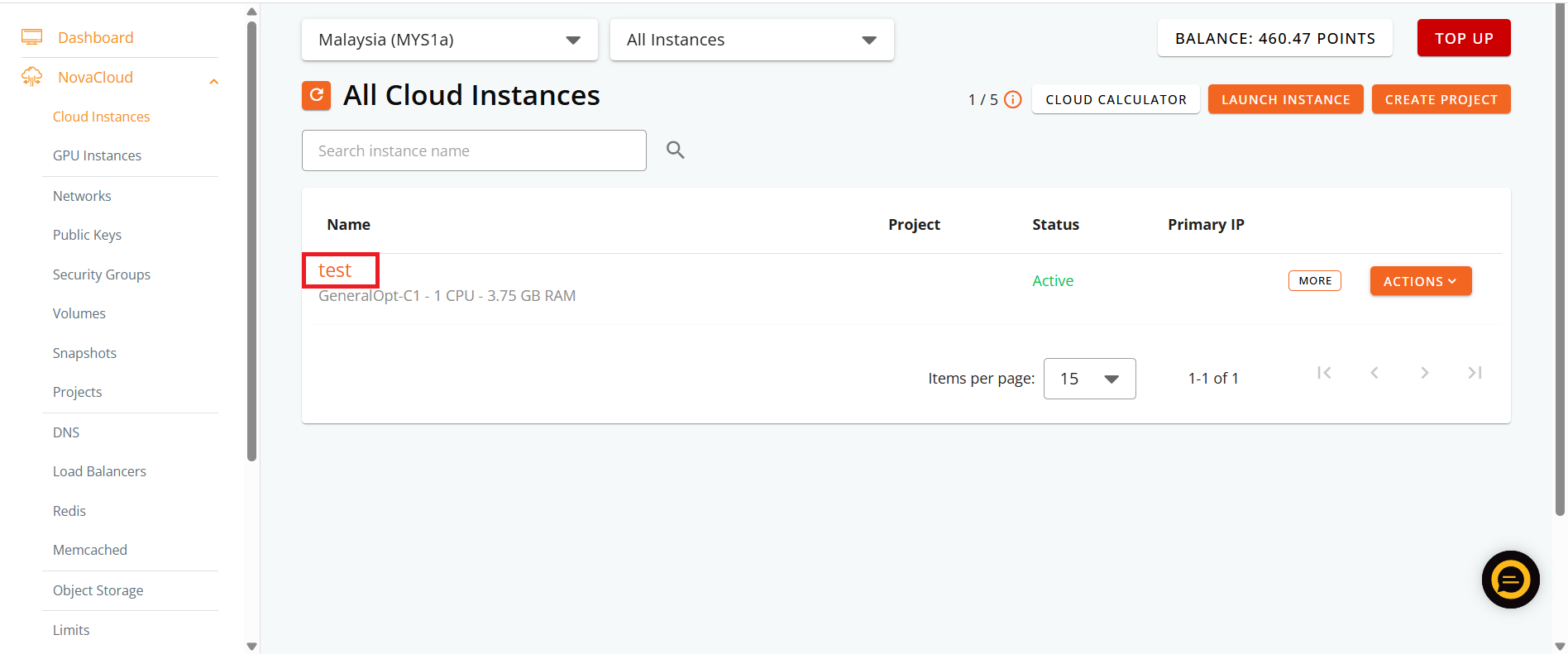The height and width of the screenshot is (654, 1568).
Task: Click the 1-1 of 1 pagination text
Action: point(1213,379)
